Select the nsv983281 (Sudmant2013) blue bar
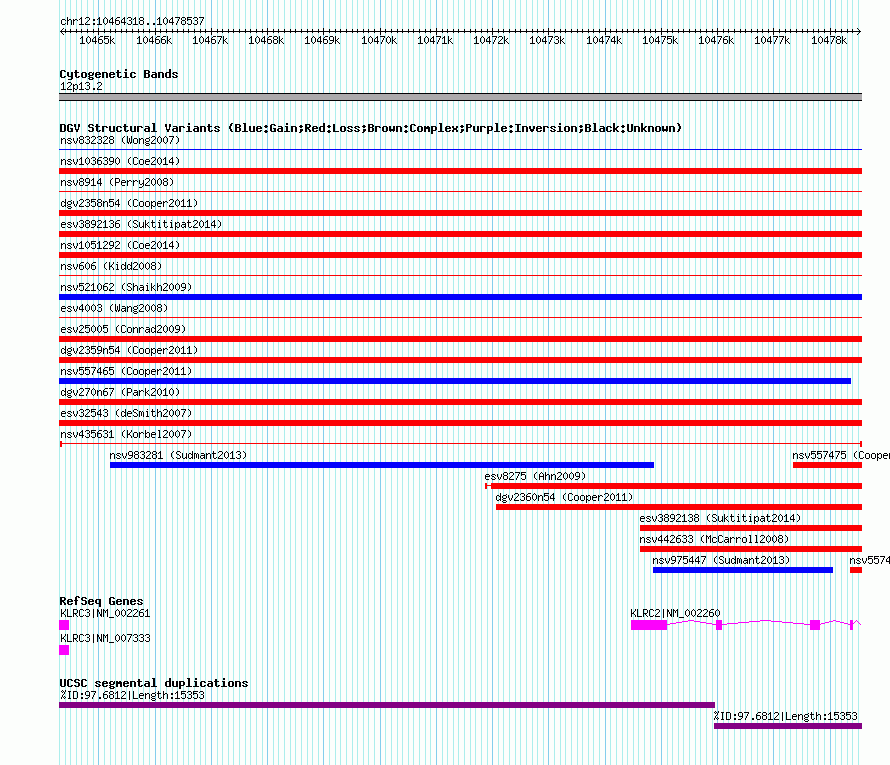Screen dimensions: 890x765 point(382,465)
